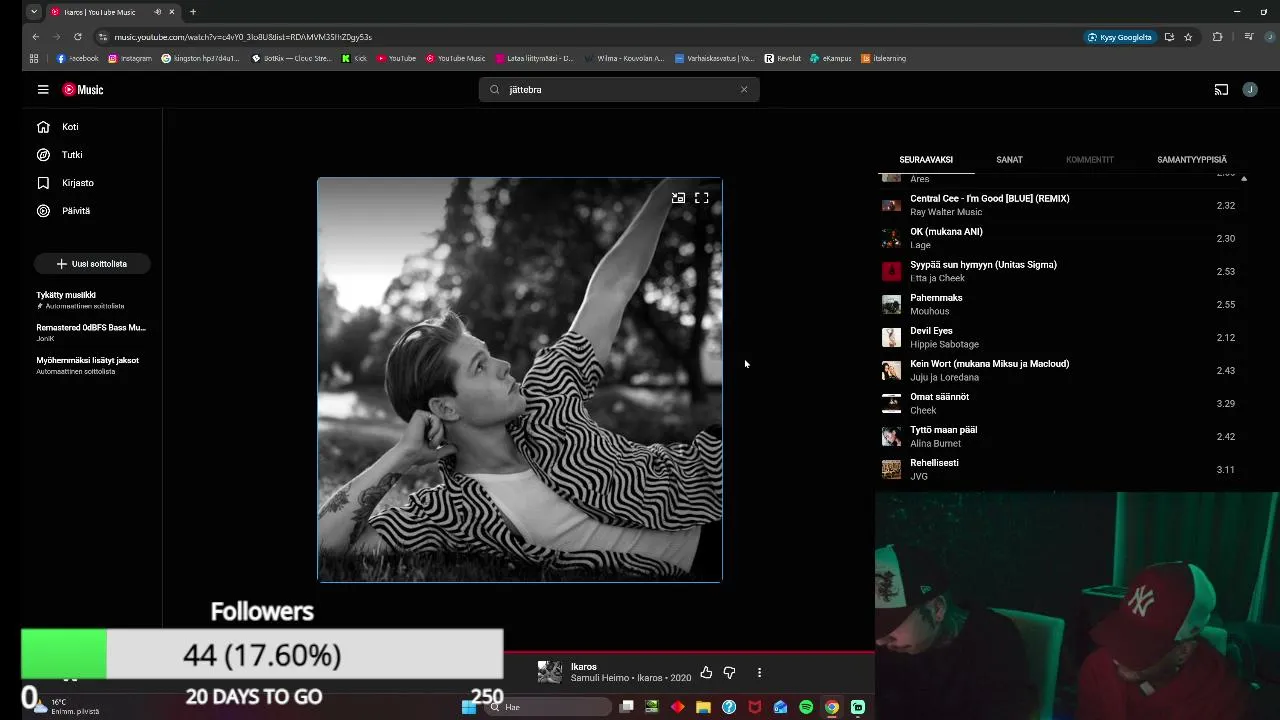This screenshot has height=720, width=1280.
Task: Play Kein Wort from the queue
Action: (x=1060, y=370)
